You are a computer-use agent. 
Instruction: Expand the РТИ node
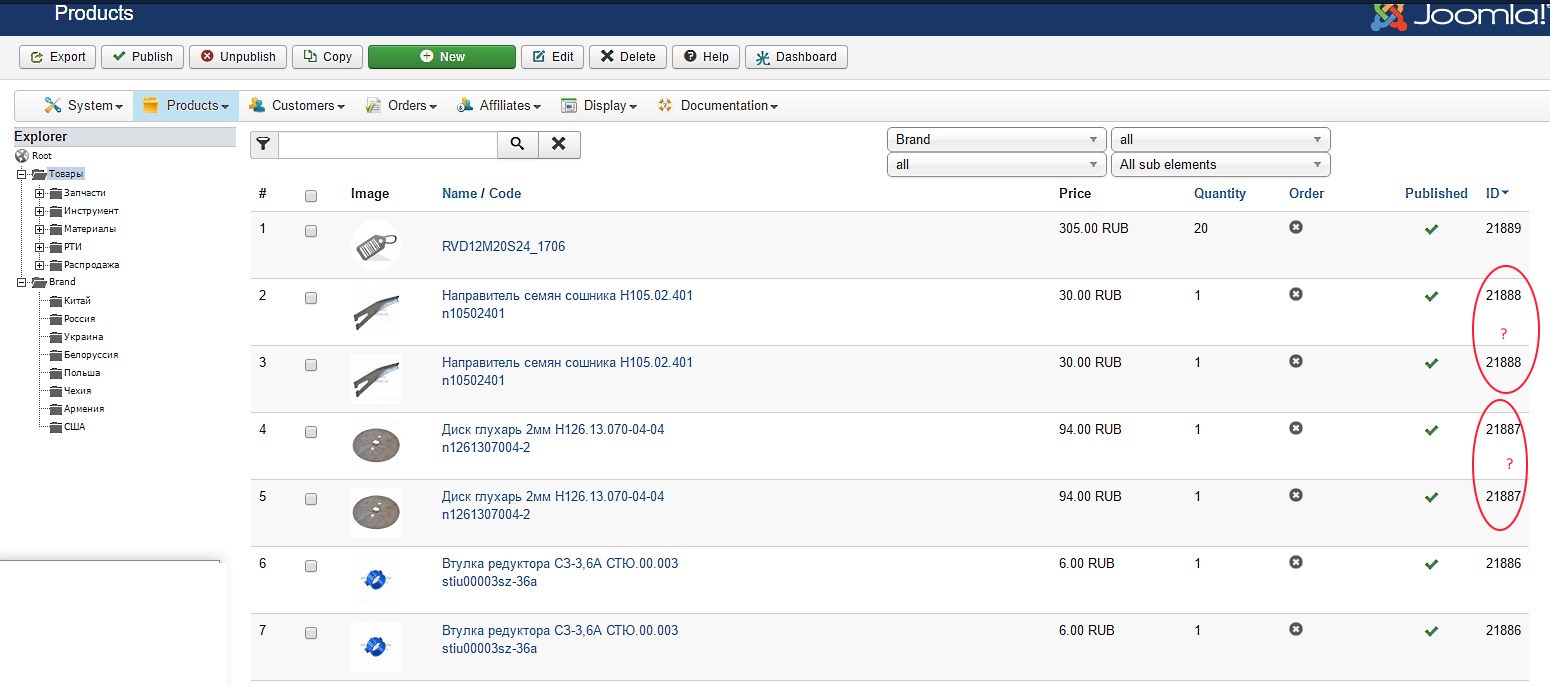(x=40, y=247)
